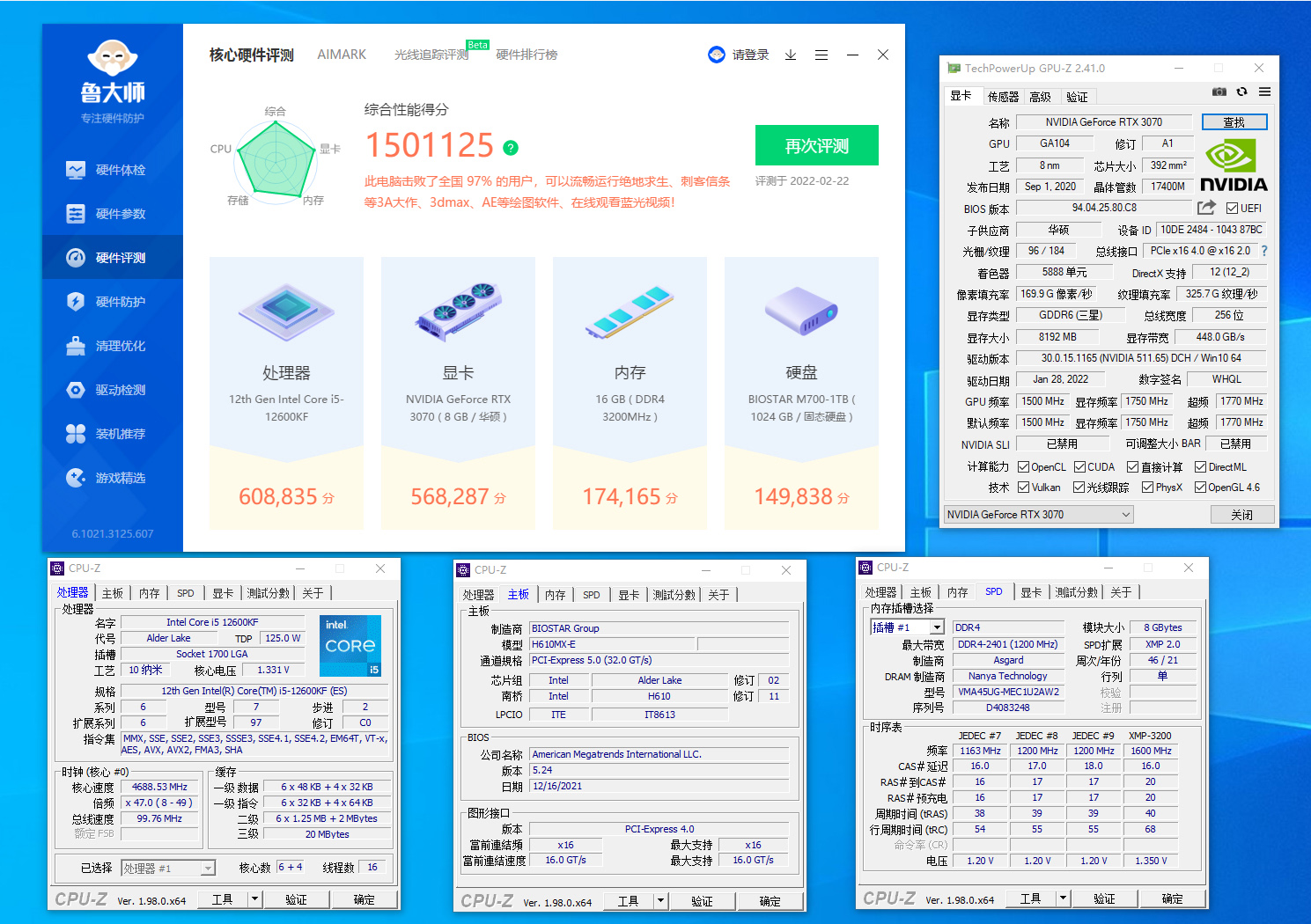Expand 工具 dropdown arrow in right CPU-Z
Screen dimensions: 1311x924
1064,898
